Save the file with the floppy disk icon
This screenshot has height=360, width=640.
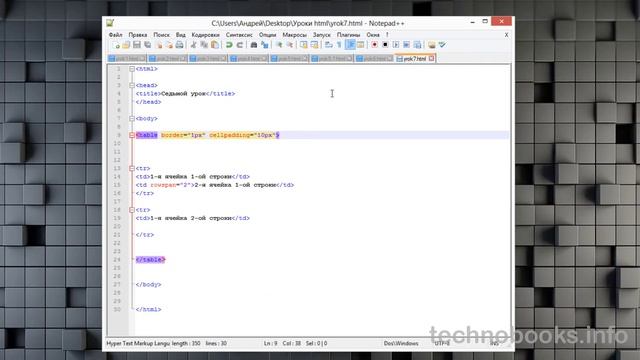[x=137, y=45]
